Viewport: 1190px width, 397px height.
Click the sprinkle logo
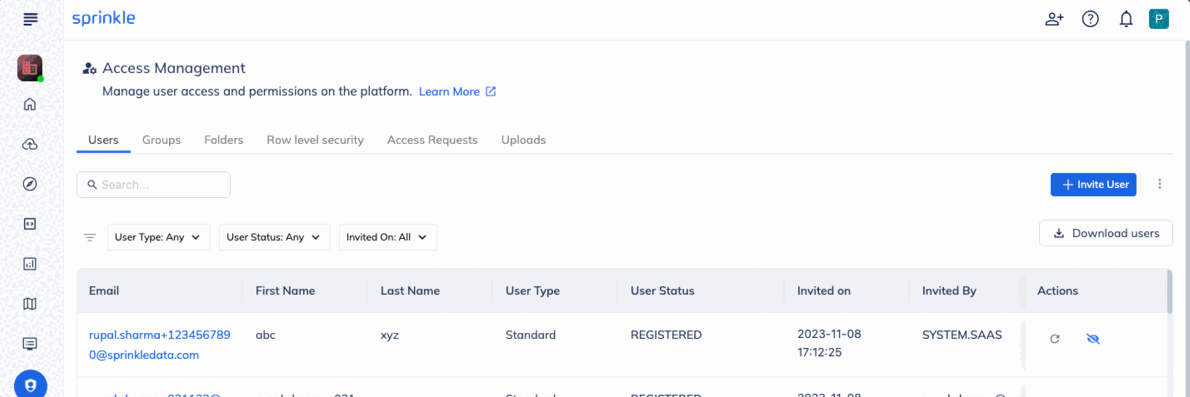point(103,19)
